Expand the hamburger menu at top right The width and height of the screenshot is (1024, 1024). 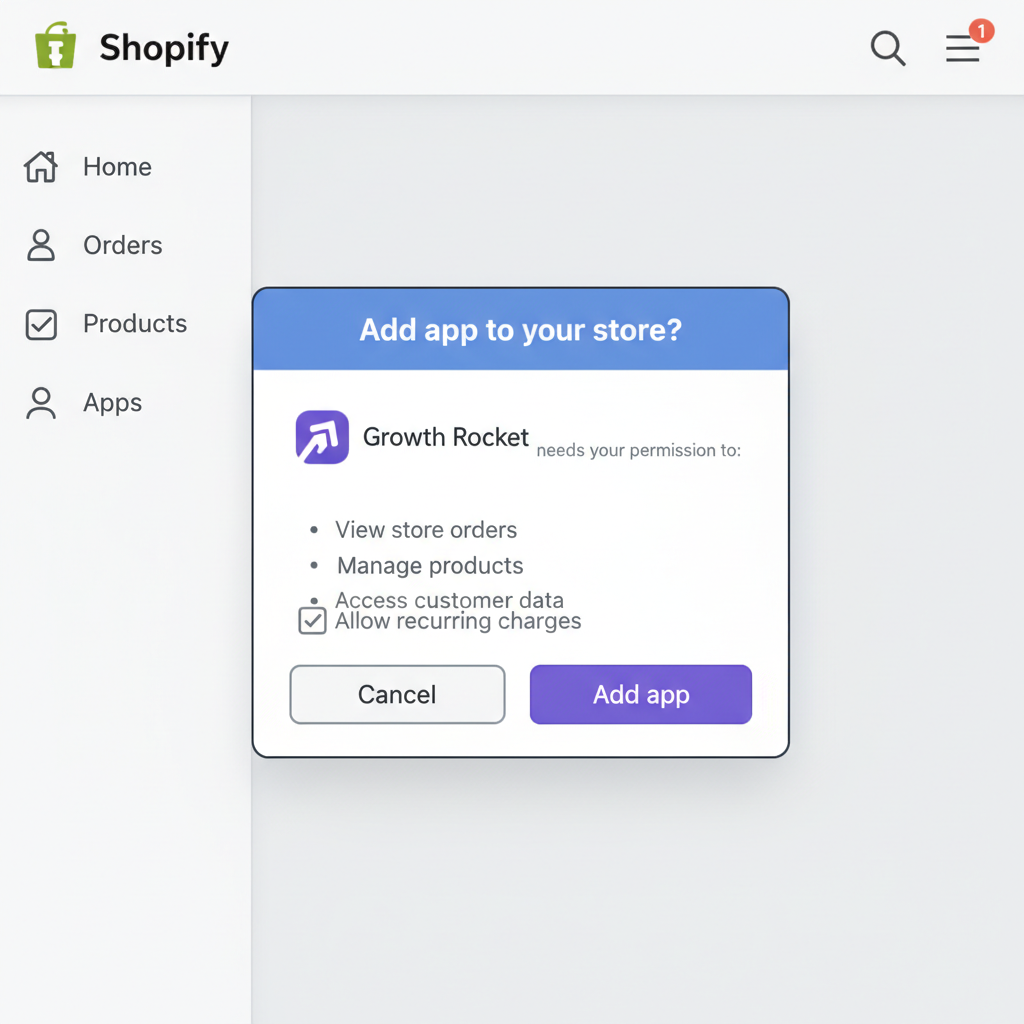[x=962, y=48]
